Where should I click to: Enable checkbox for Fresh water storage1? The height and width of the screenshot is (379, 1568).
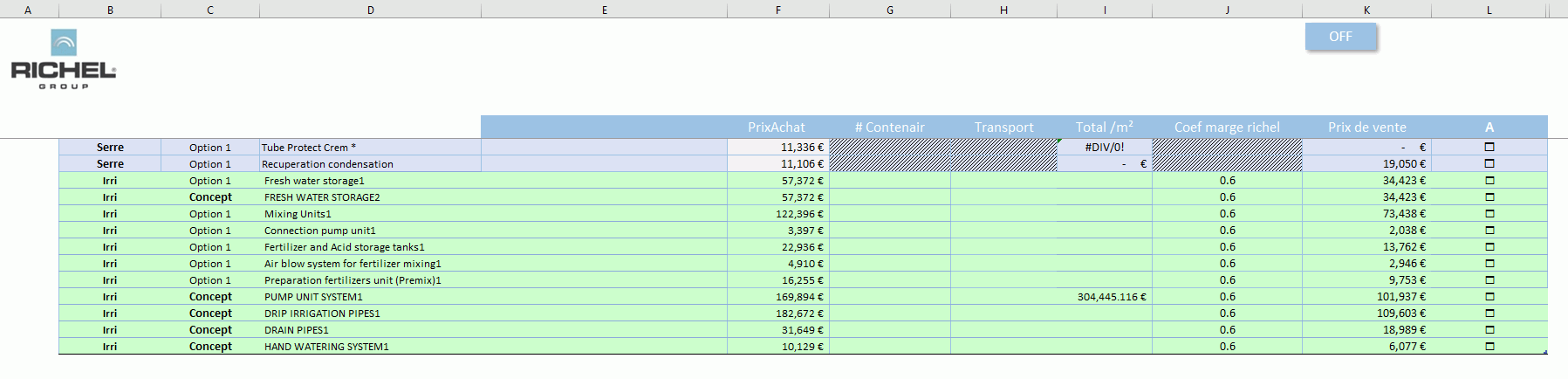(1489, 181)
